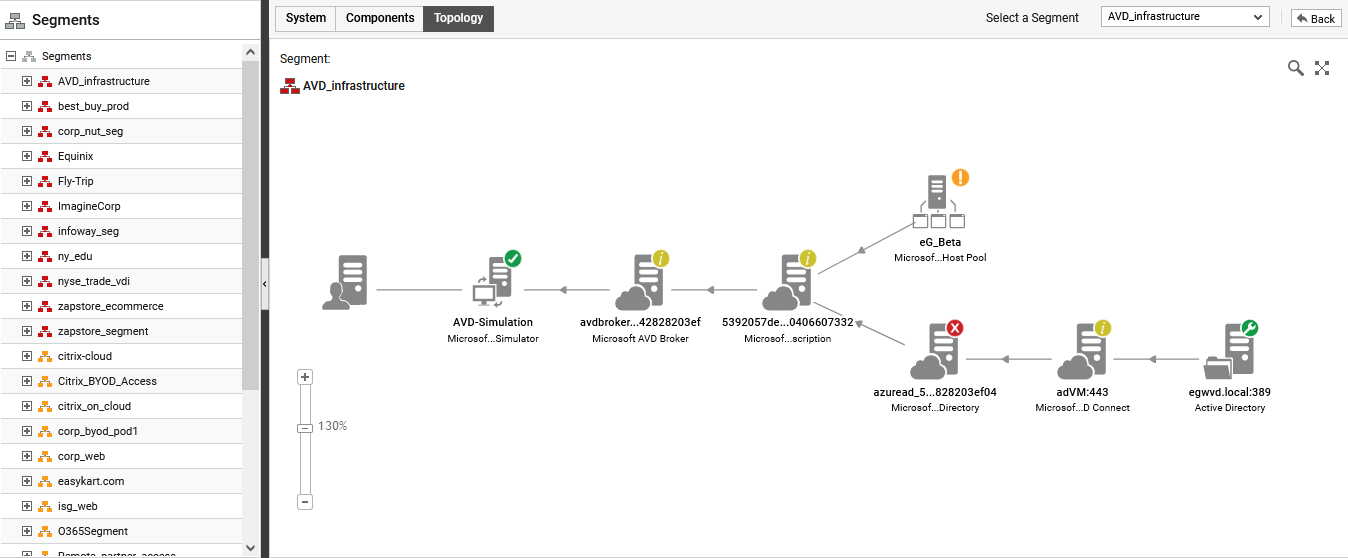
Task: Click the red segment icon beside ny_edu
Action: (x=44, y=256)
